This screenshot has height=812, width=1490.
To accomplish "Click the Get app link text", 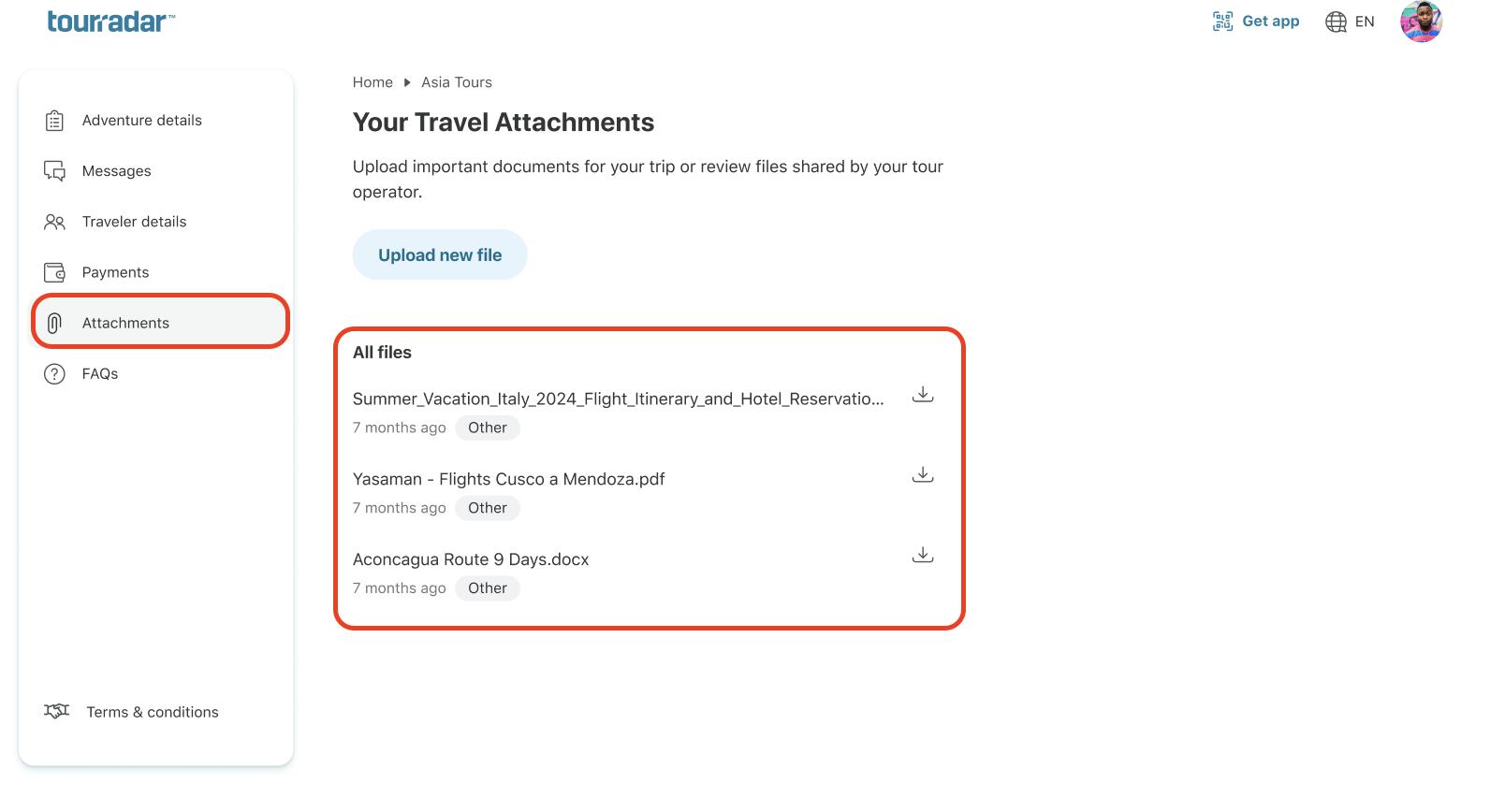I will pyautogui.click(x=1271, y=22).
